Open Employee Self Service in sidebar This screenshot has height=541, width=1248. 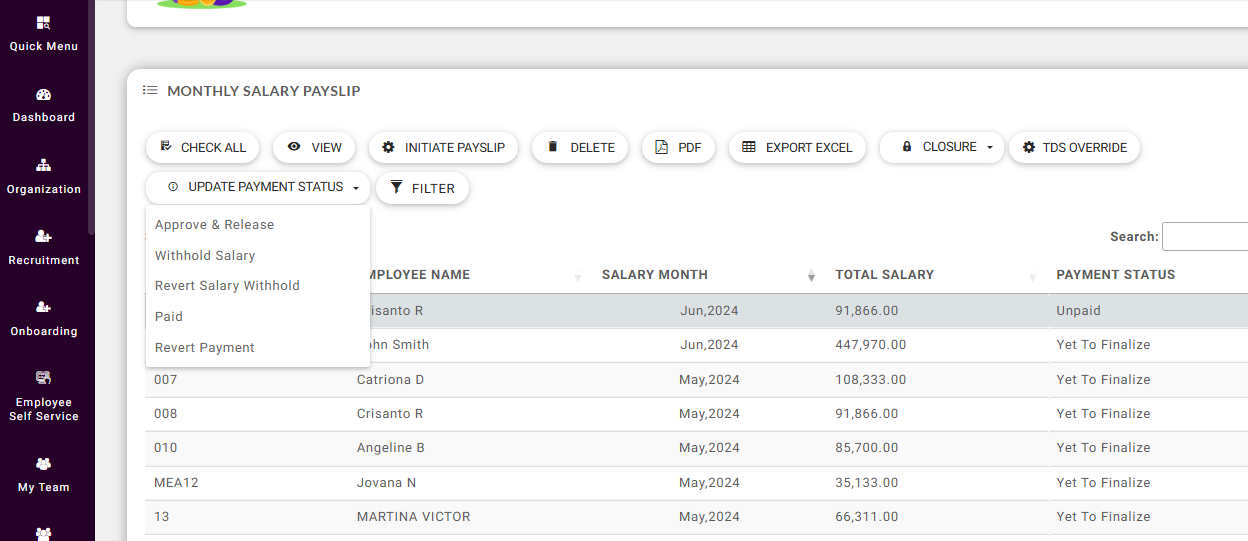(x=43, y=396)
